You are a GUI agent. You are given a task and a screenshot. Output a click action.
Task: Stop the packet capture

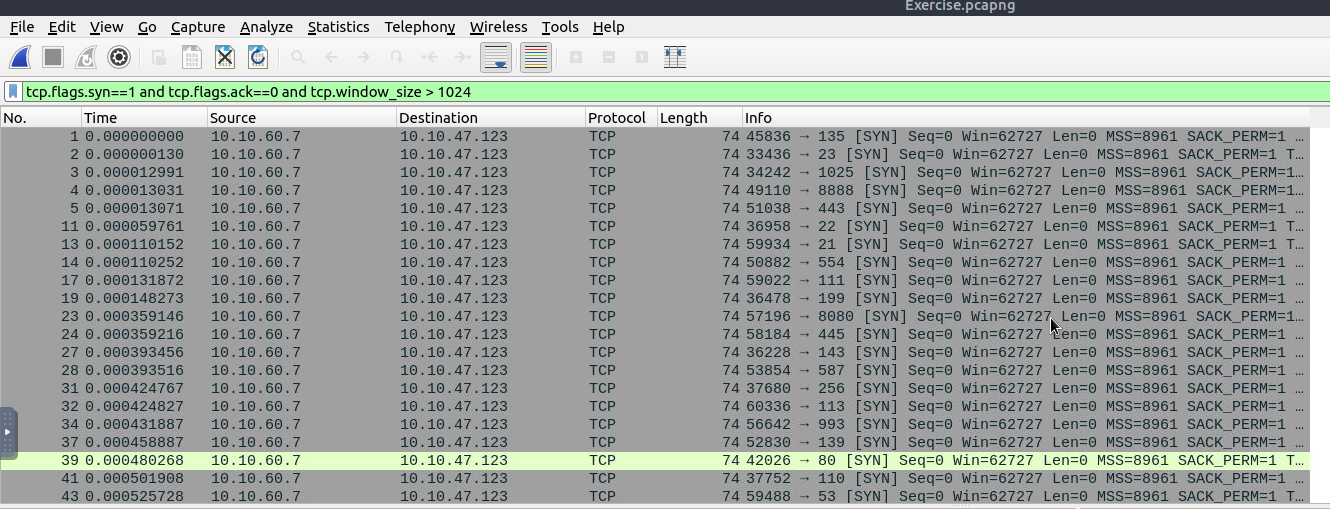(53, 58)
